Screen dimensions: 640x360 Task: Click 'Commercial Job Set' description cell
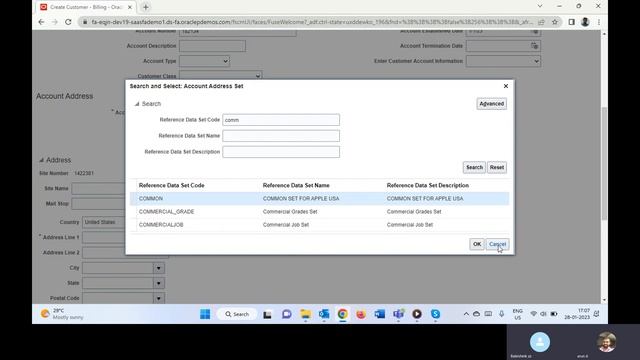click(410, 224)
